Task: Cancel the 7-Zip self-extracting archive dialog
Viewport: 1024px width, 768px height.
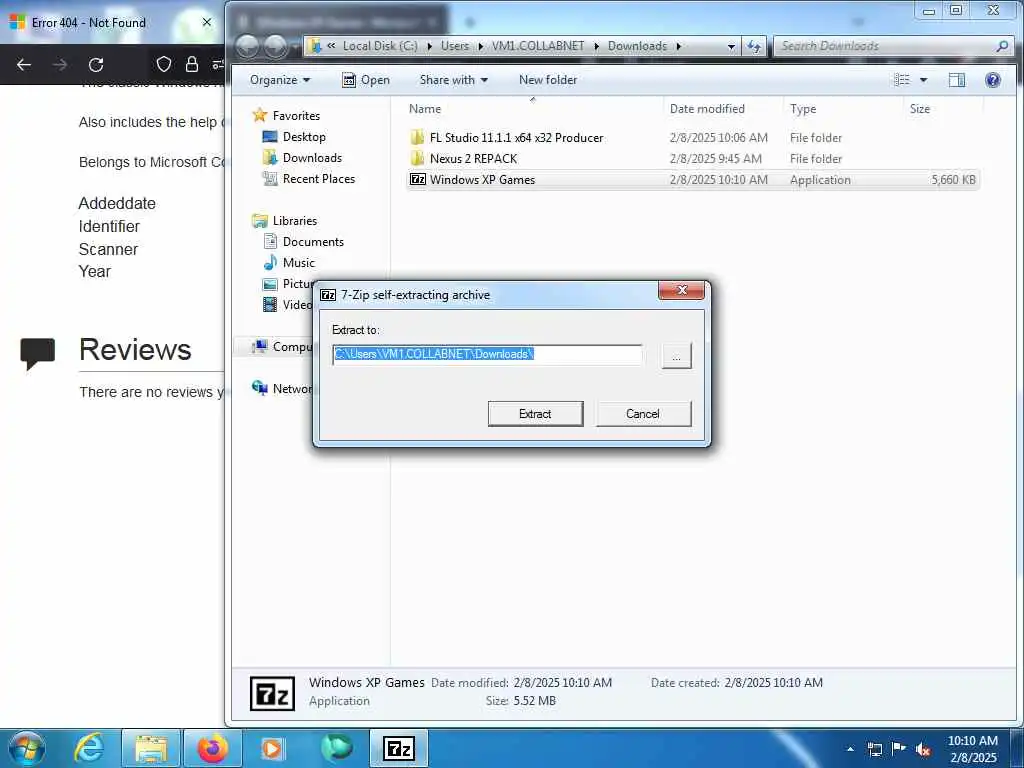Action: click(643, 414)
